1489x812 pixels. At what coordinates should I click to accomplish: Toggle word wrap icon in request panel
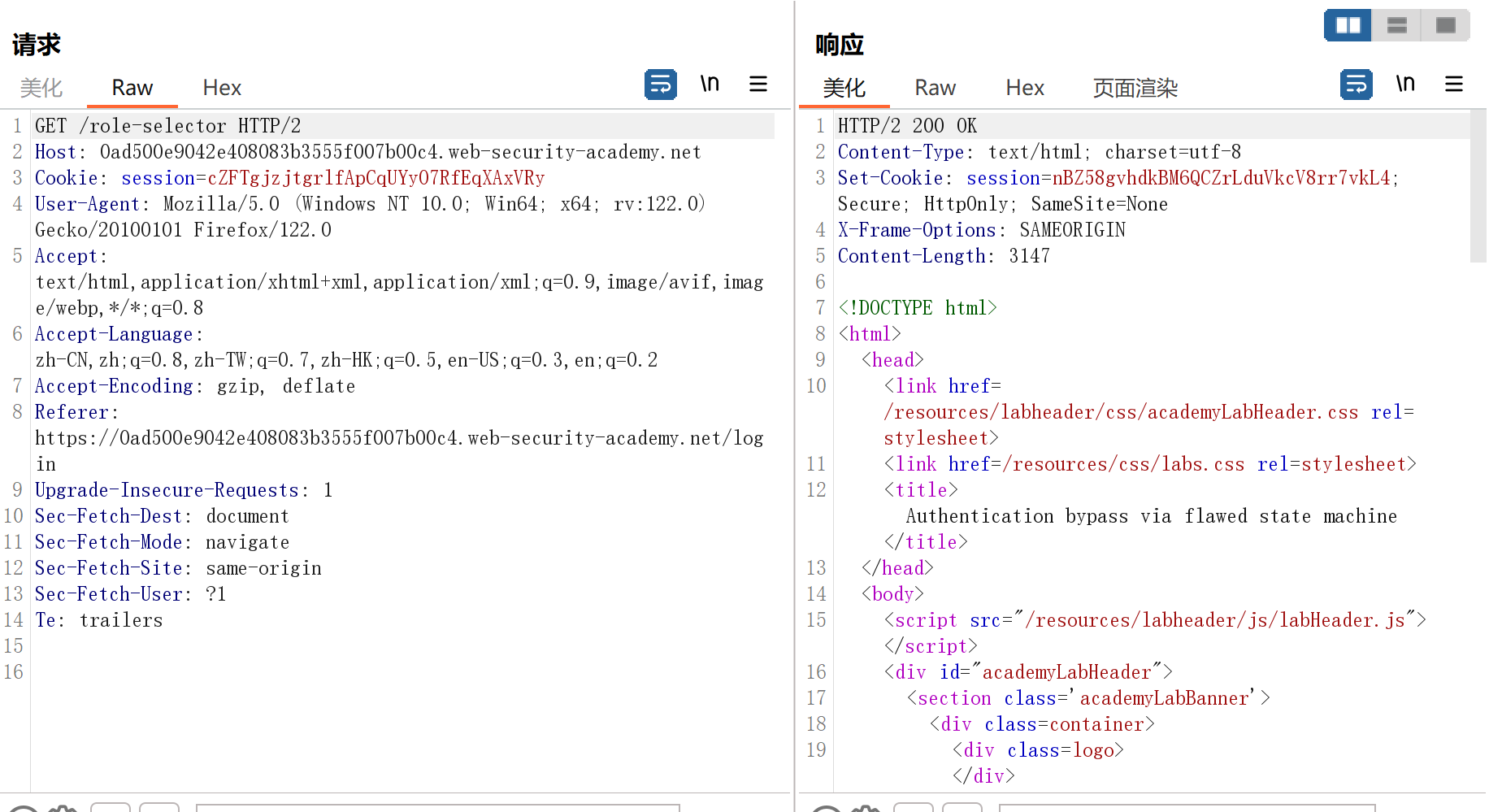pyautogui.click(x=660, y=85)
